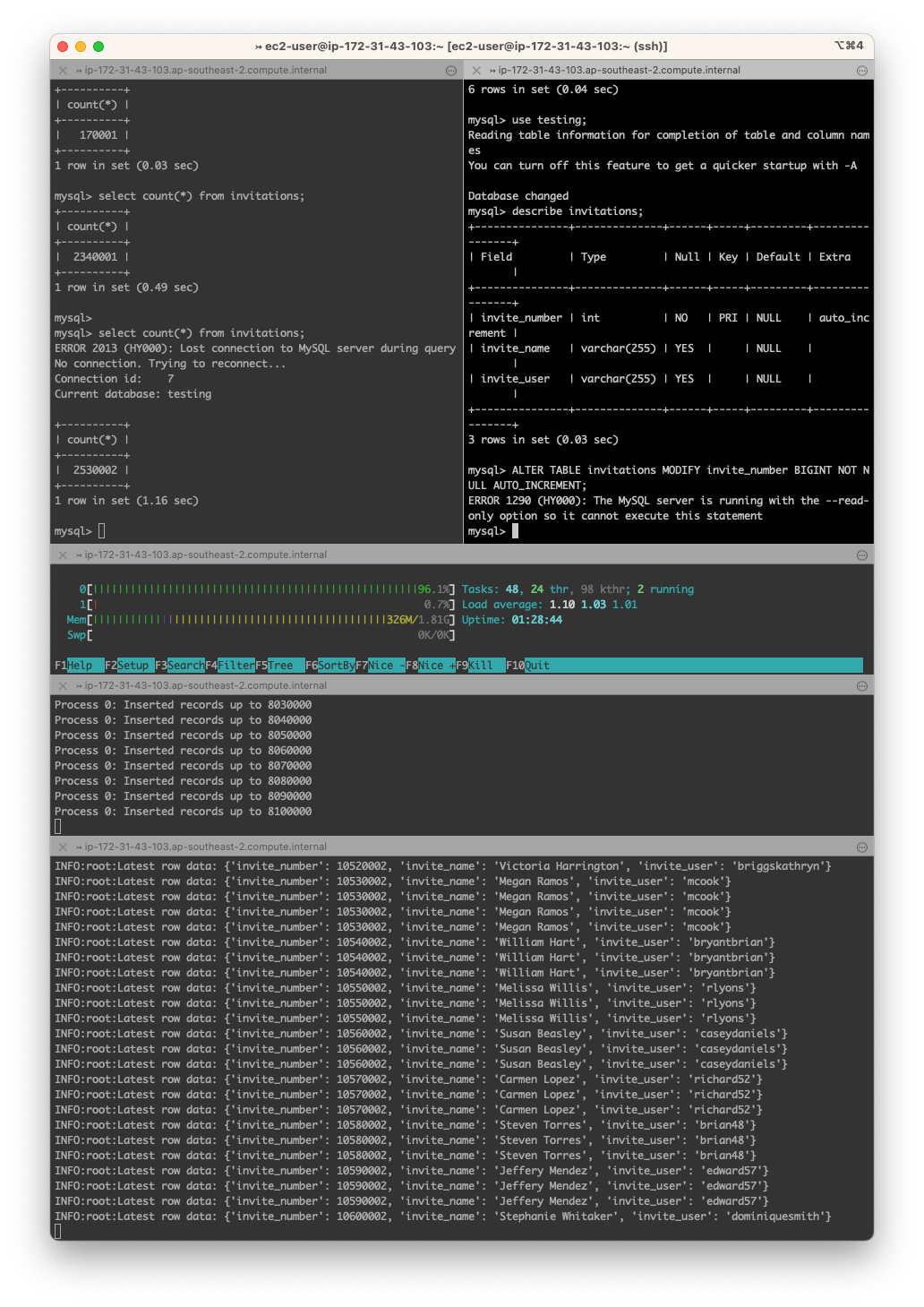Open pane menu of INFO:root log pane
924x1307 pixels.
(x=862, y=847)
